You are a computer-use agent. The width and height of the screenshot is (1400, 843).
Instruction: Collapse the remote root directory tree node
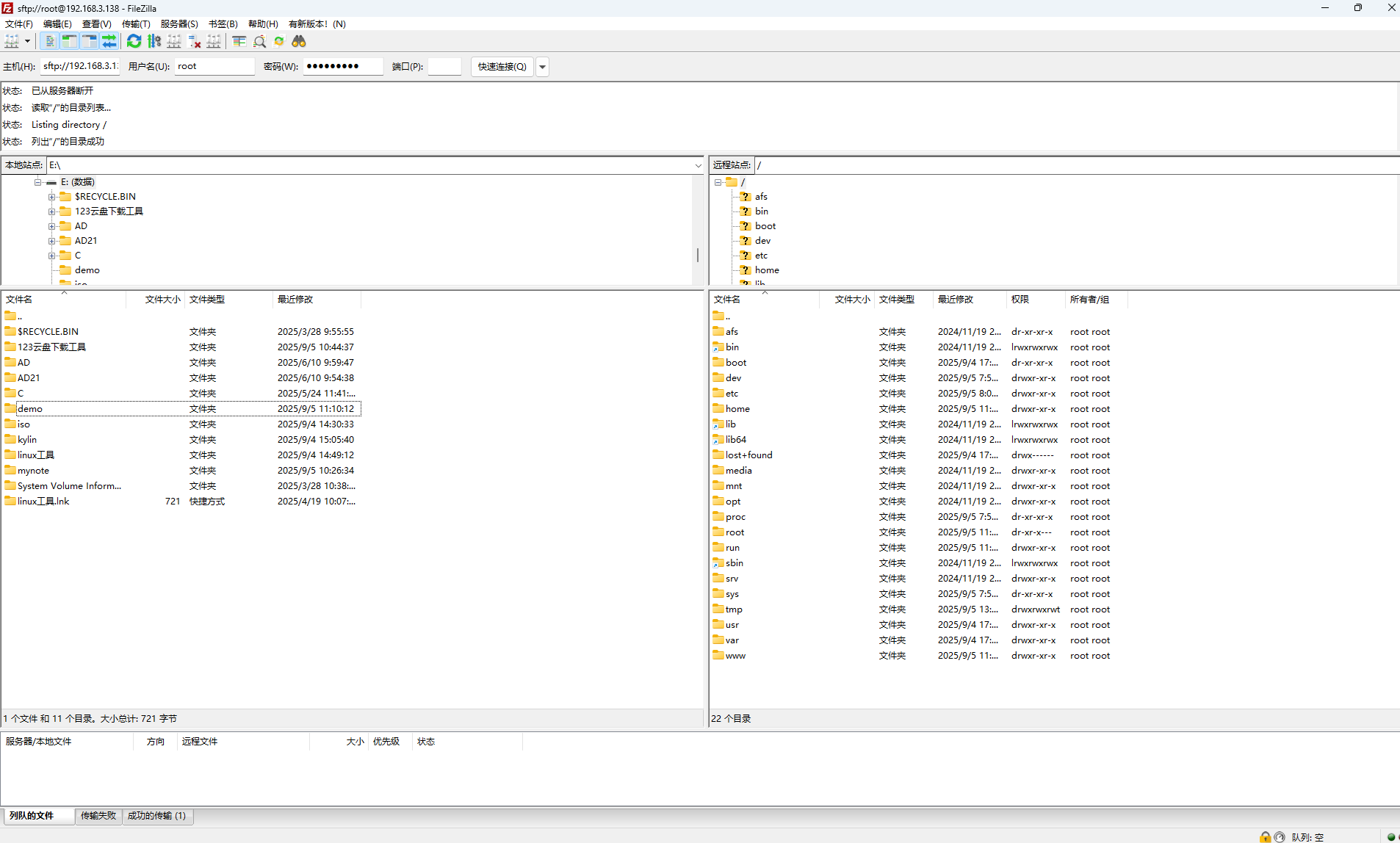[718, 182]
